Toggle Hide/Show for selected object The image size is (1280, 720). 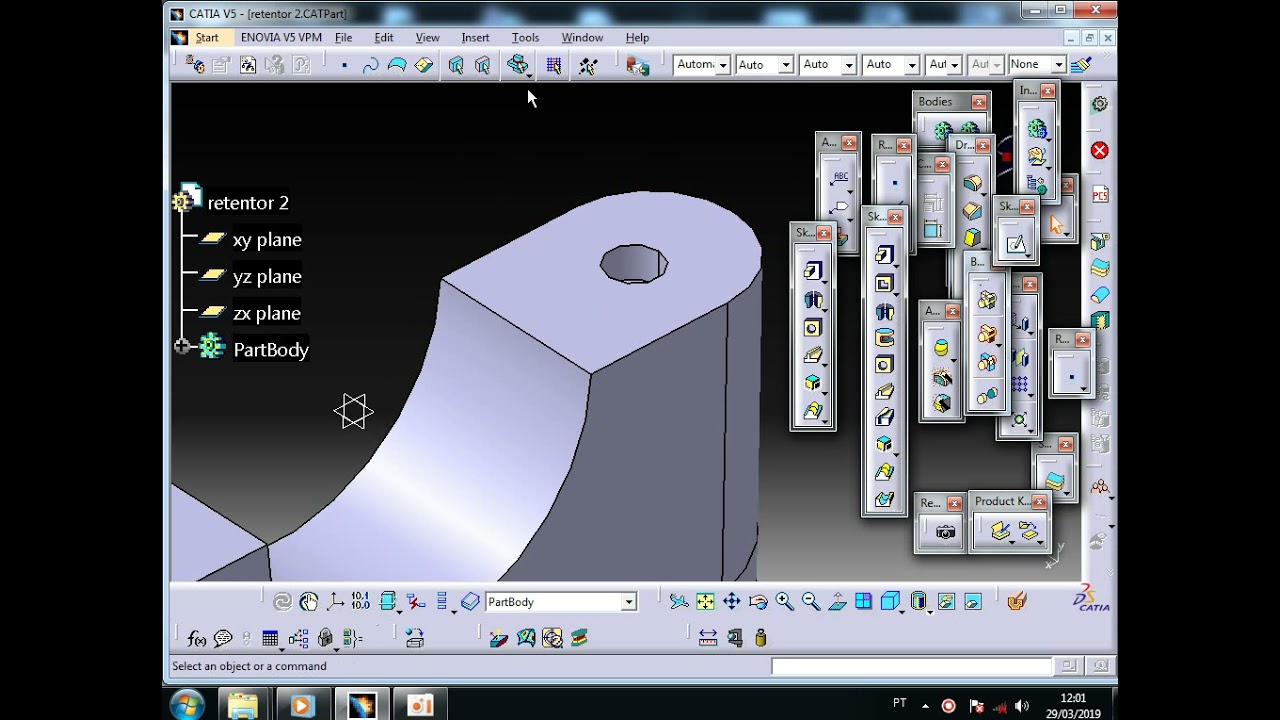click(x=946, y=601)
